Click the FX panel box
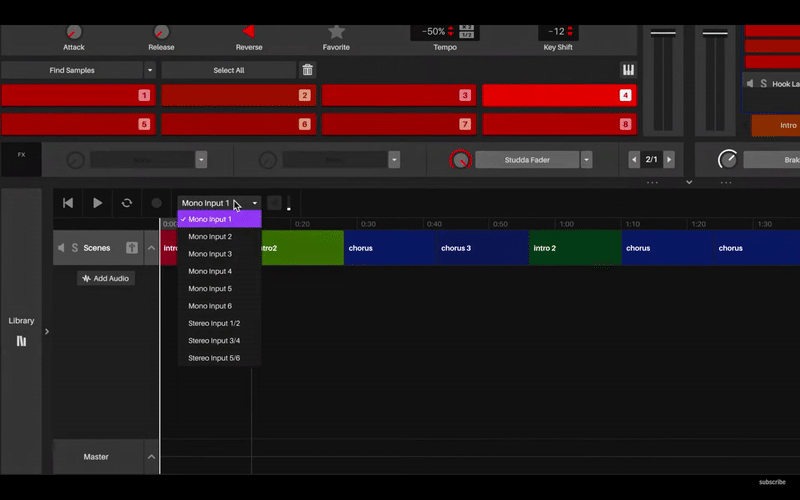The height and width of the screenshot is (500, 800). click(x=21, y=160)
